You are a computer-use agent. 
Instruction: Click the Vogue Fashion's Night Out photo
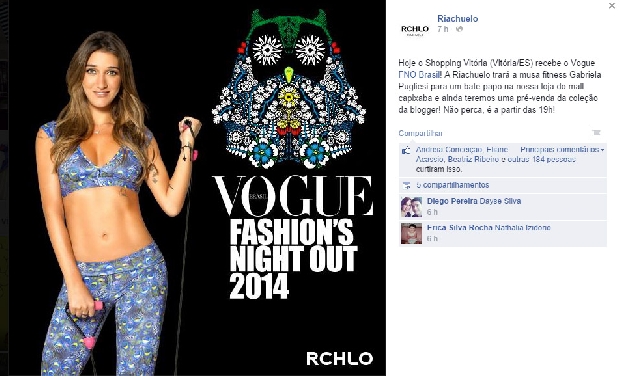click(x=197, y=188)
